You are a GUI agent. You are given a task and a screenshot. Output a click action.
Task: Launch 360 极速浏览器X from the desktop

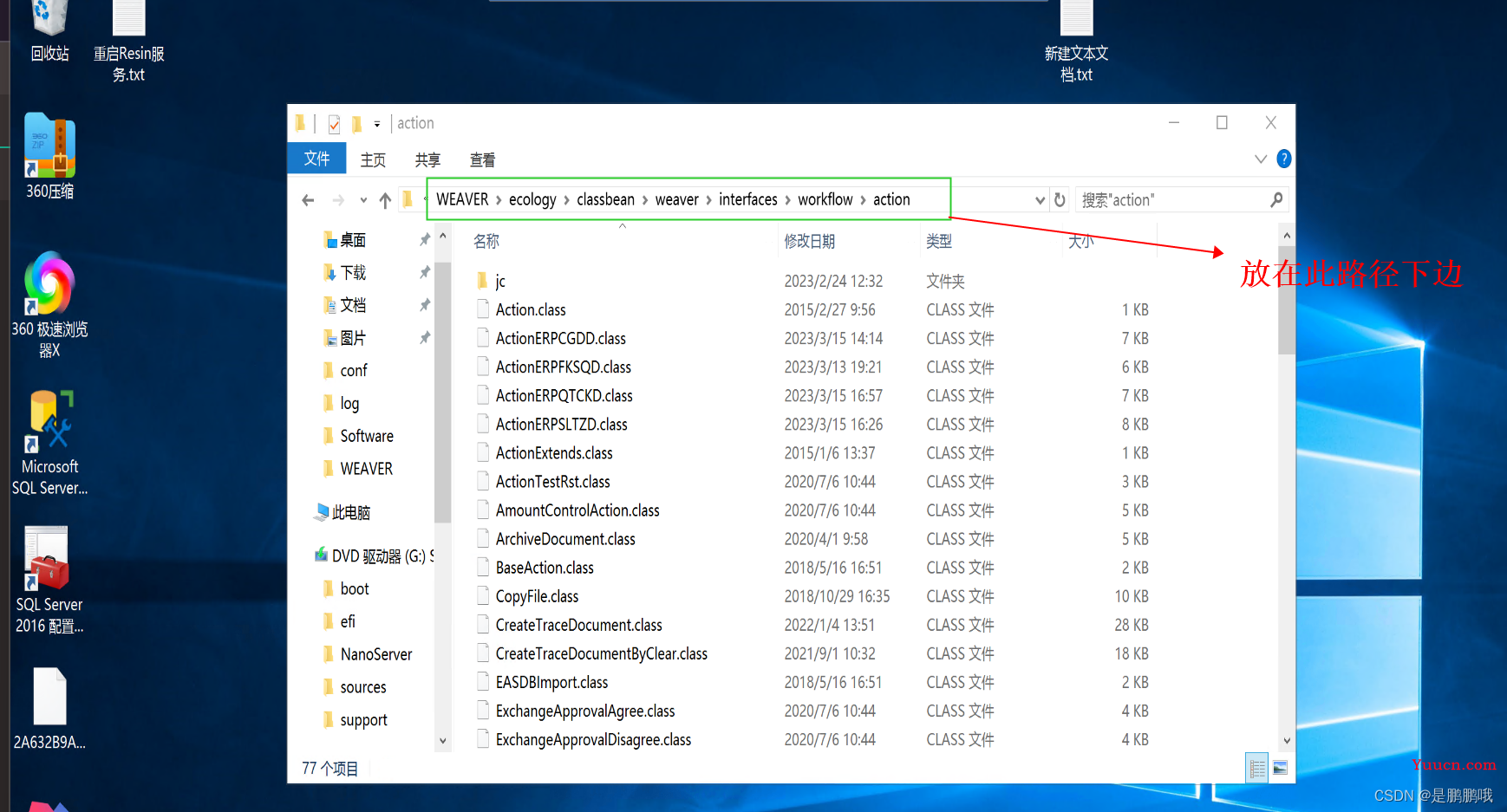pyautogui.click(x=49, y=305)
